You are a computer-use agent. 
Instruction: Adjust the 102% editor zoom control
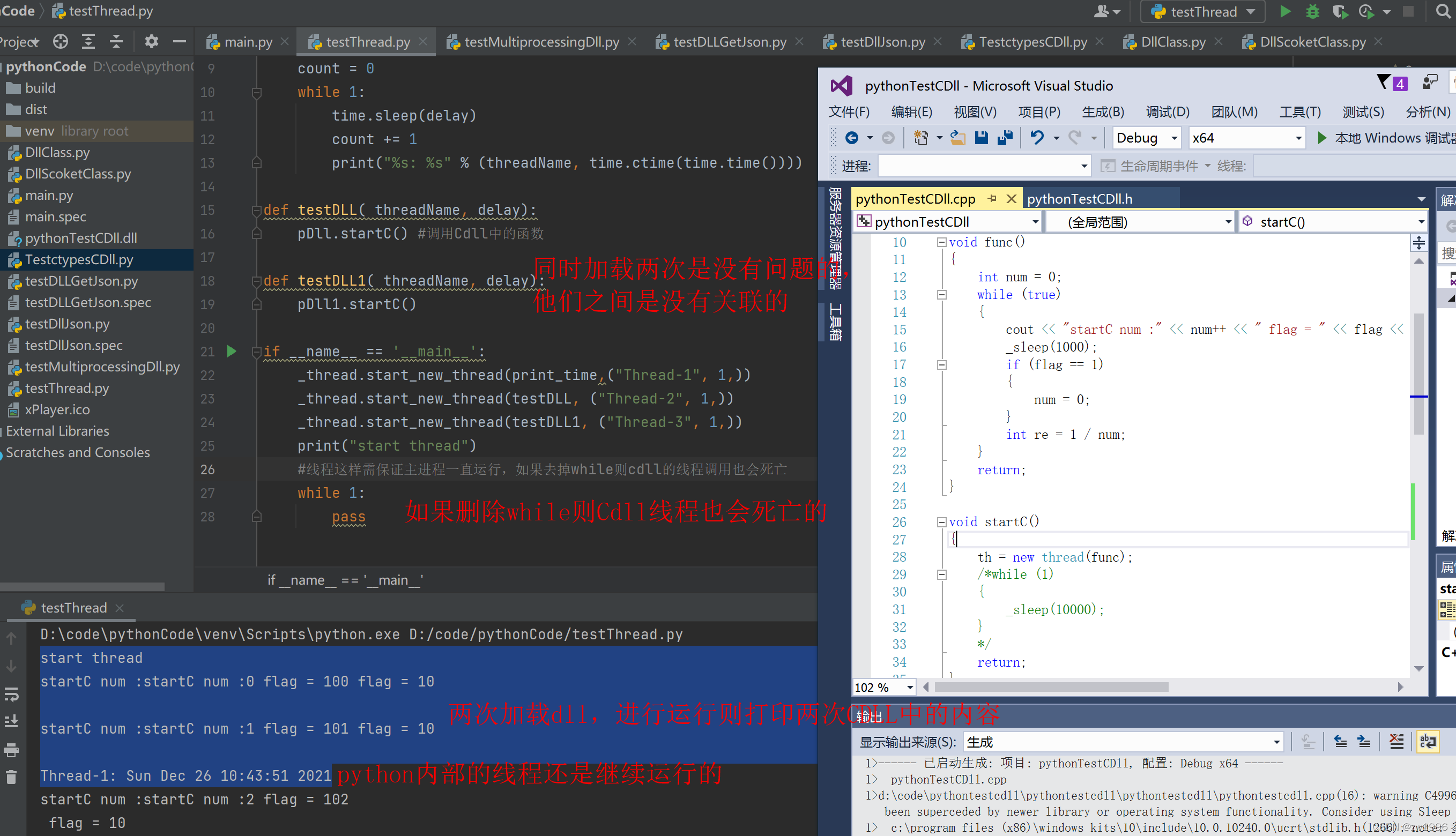[883, 687]
